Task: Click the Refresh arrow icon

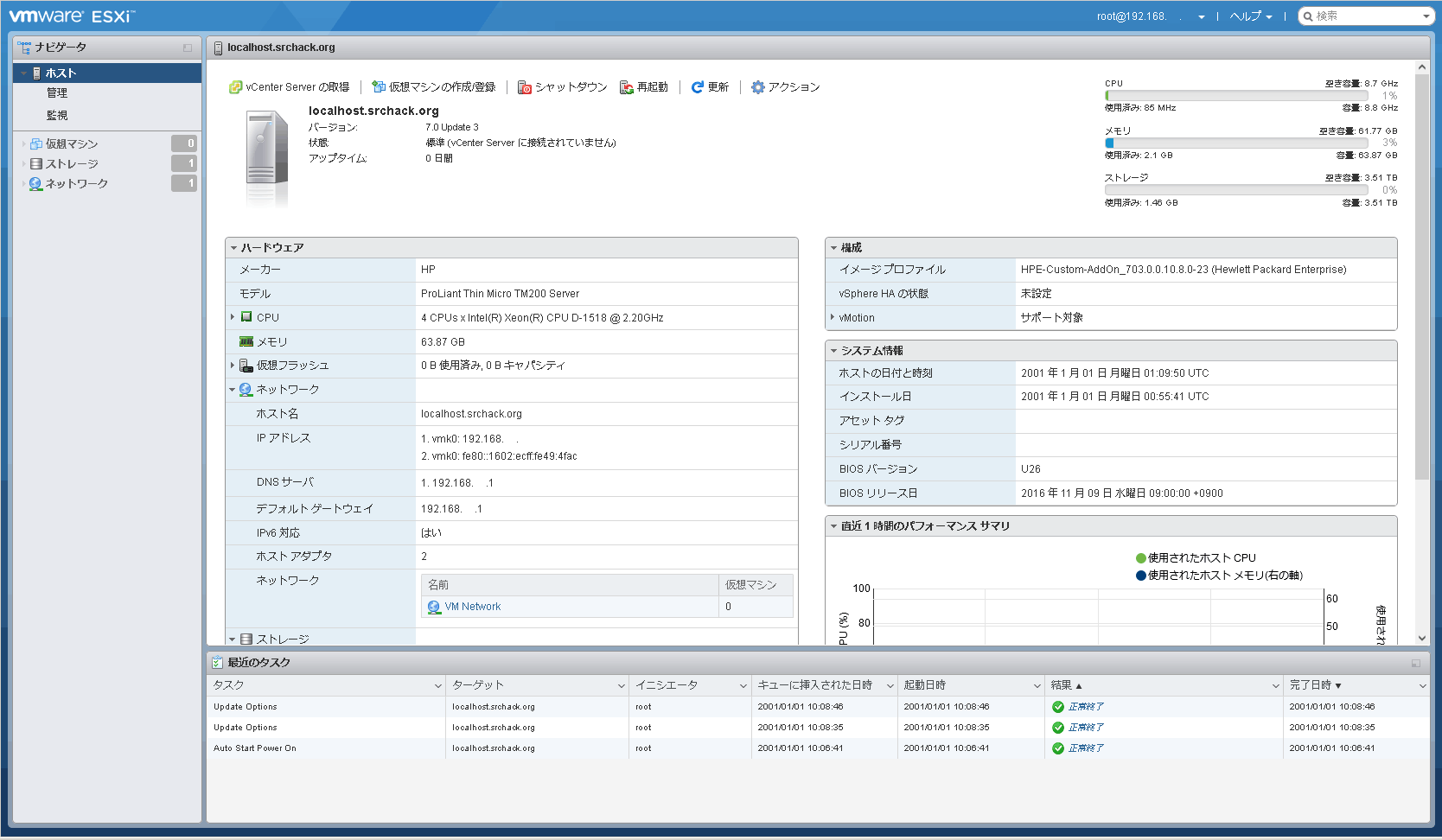Action: [x=698, y=87]
